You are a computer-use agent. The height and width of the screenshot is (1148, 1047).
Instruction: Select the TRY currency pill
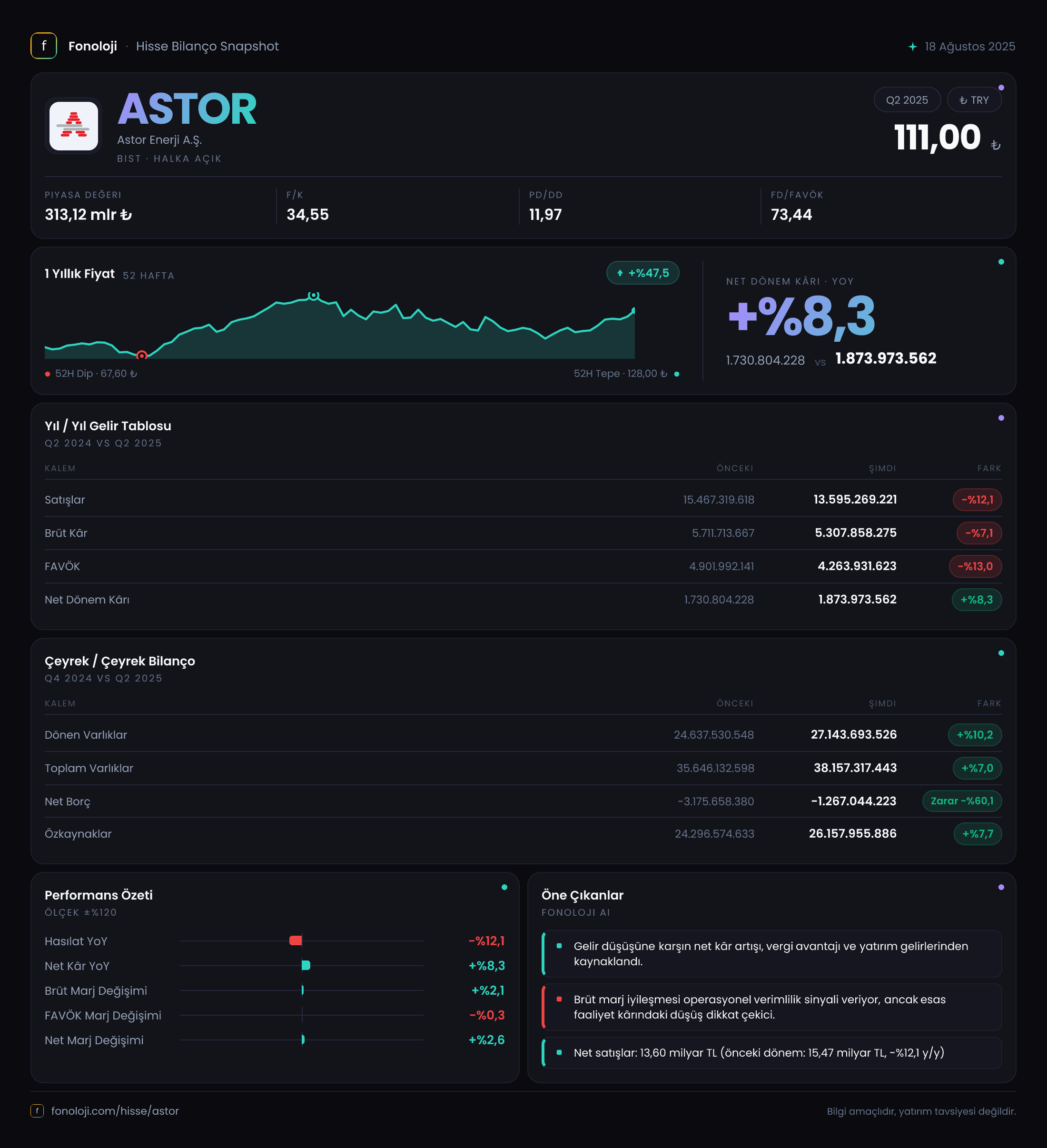974,100
